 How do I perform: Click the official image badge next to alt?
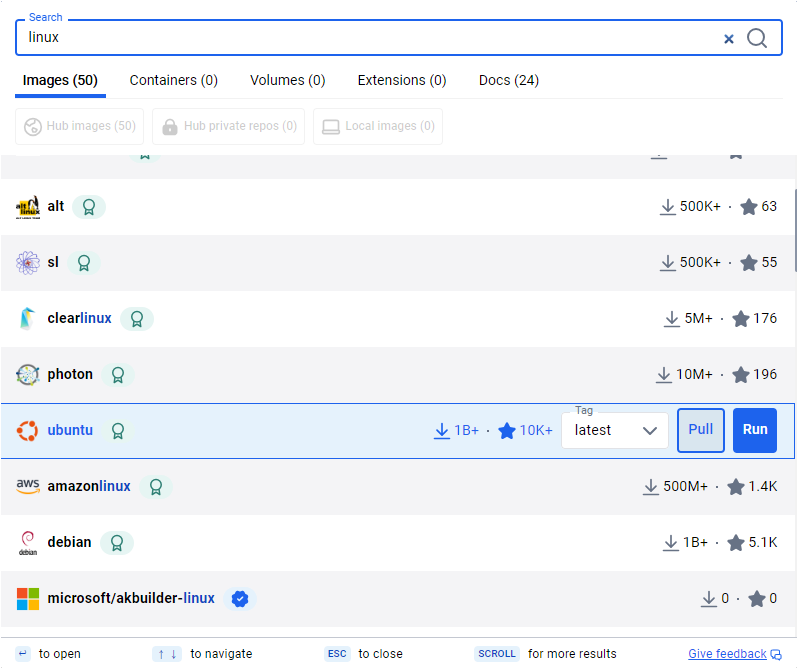[89, 207]
